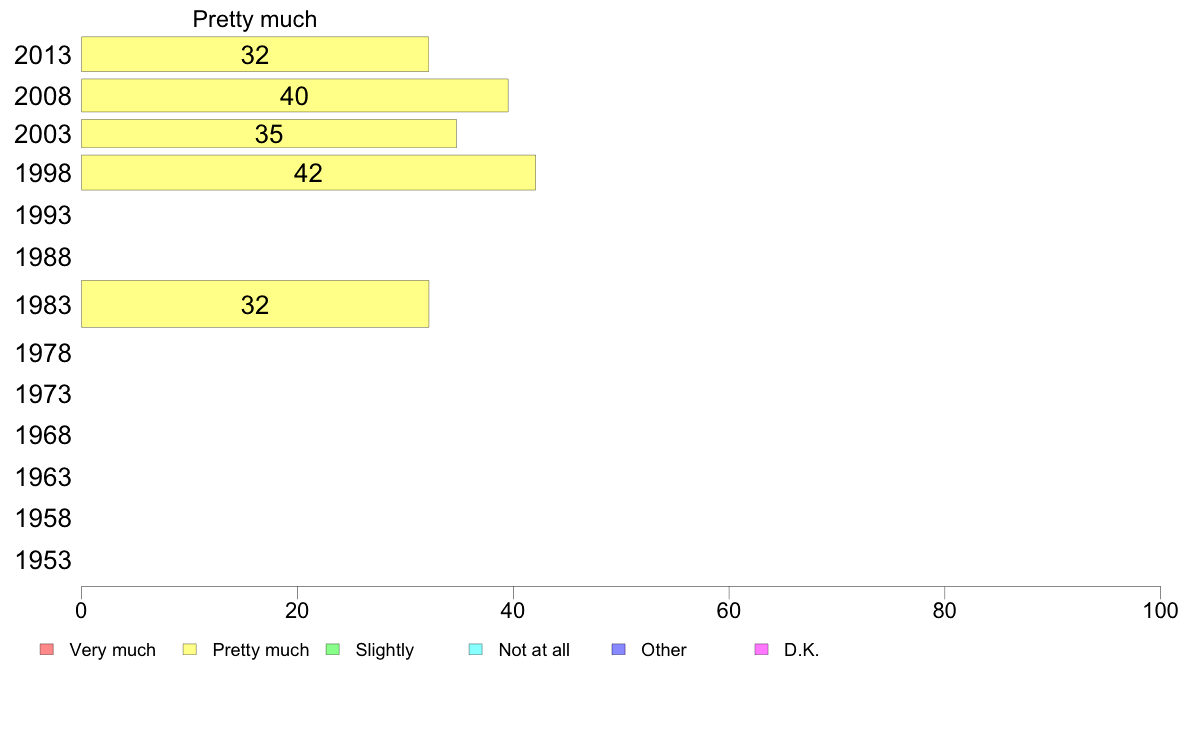Screen dimensions: 1188x736
Task: Select the 2003 bar showing 35
Action: click(x=269, y=133)
